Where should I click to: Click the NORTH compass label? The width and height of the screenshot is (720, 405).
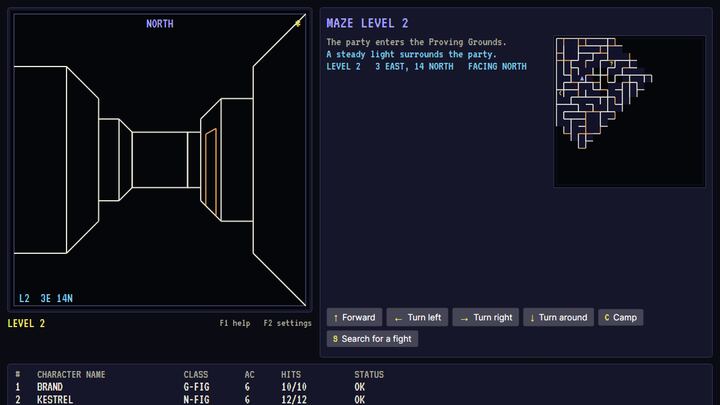(160, 23)
